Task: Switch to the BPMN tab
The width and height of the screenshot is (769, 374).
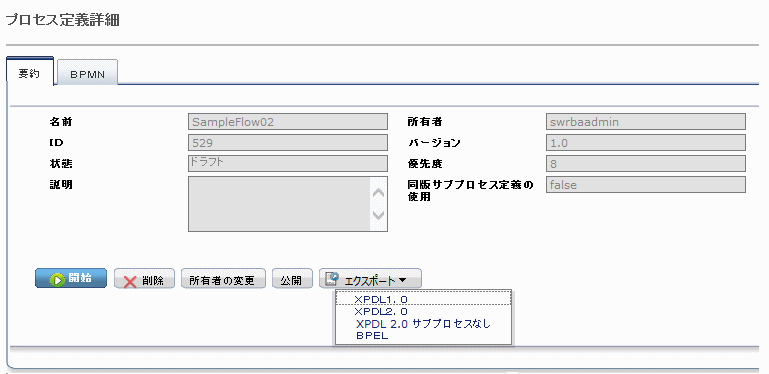Action: 87,73
